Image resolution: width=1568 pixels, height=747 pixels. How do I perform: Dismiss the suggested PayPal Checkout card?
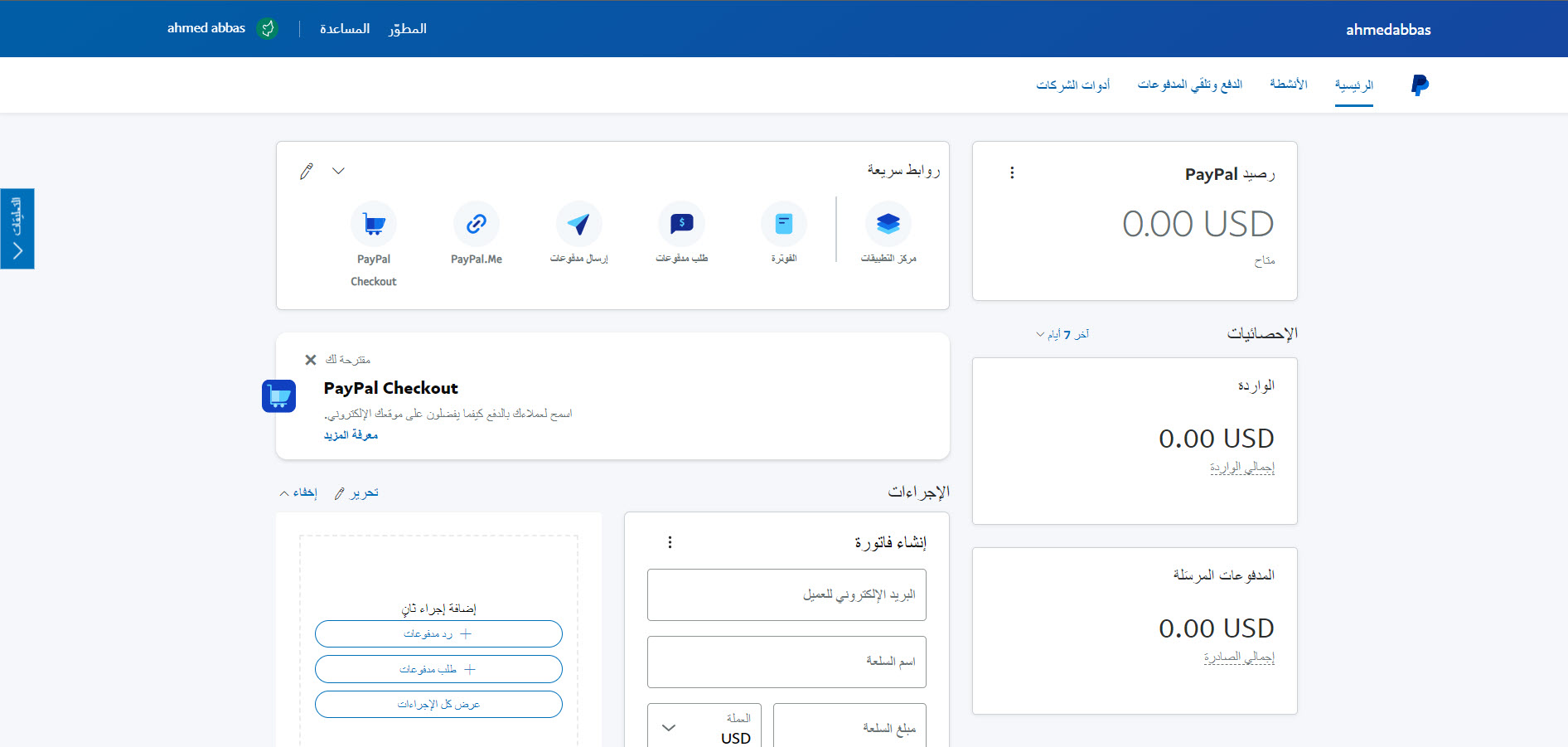coord(311,360)
